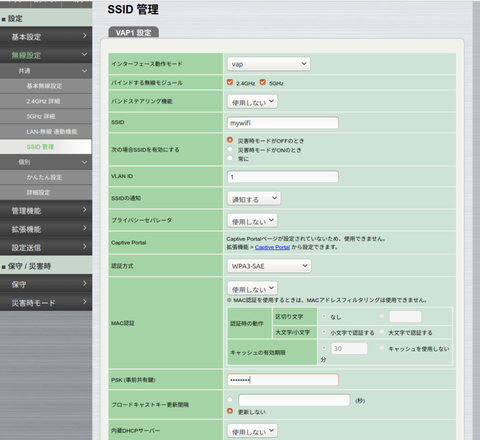Select the VAP1 設定 tab

[133, 32]
